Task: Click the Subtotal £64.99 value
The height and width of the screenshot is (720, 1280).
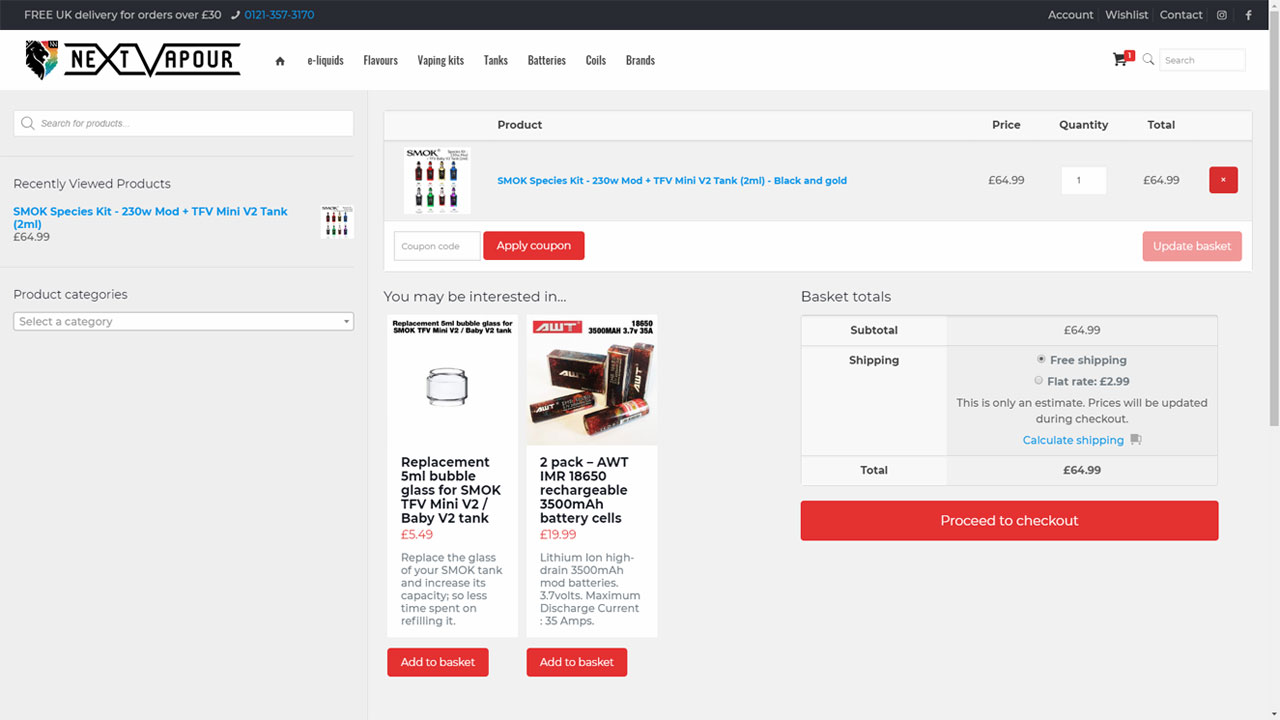Action: pyautogui.click(x=1082, y=330)
